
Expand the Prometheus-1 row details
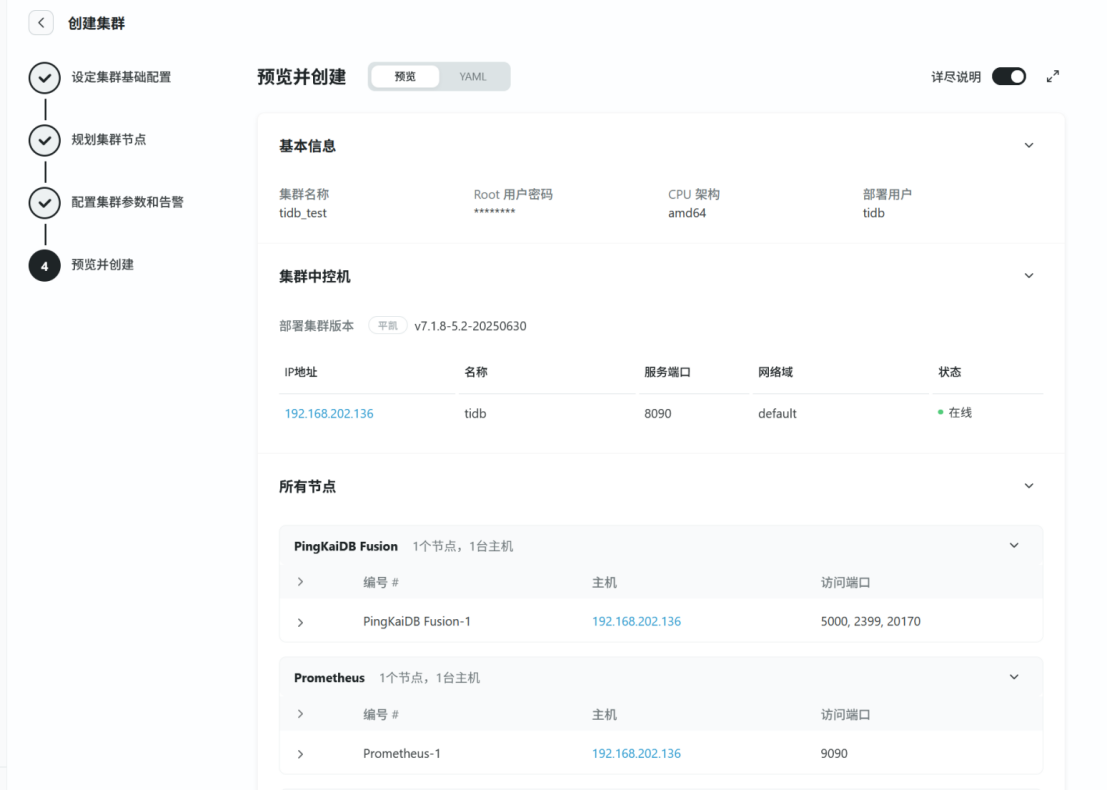[300, 754]
